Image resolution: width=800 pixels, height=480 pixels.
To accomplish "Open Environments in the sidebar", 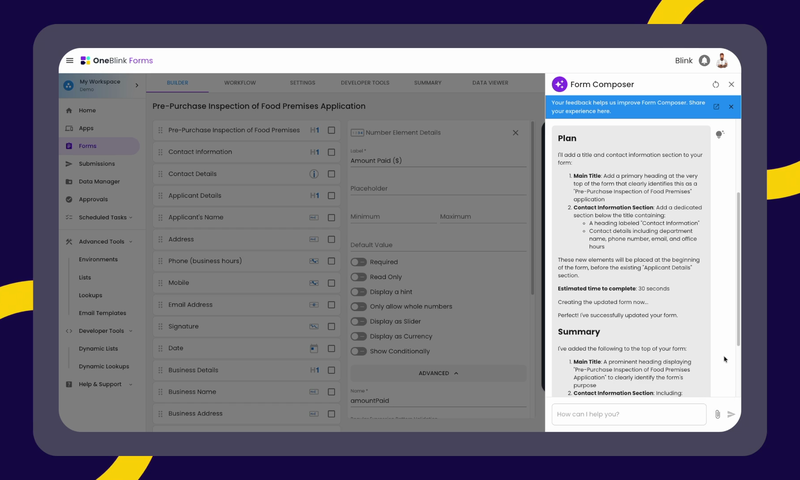I will (x=98, y=260).
